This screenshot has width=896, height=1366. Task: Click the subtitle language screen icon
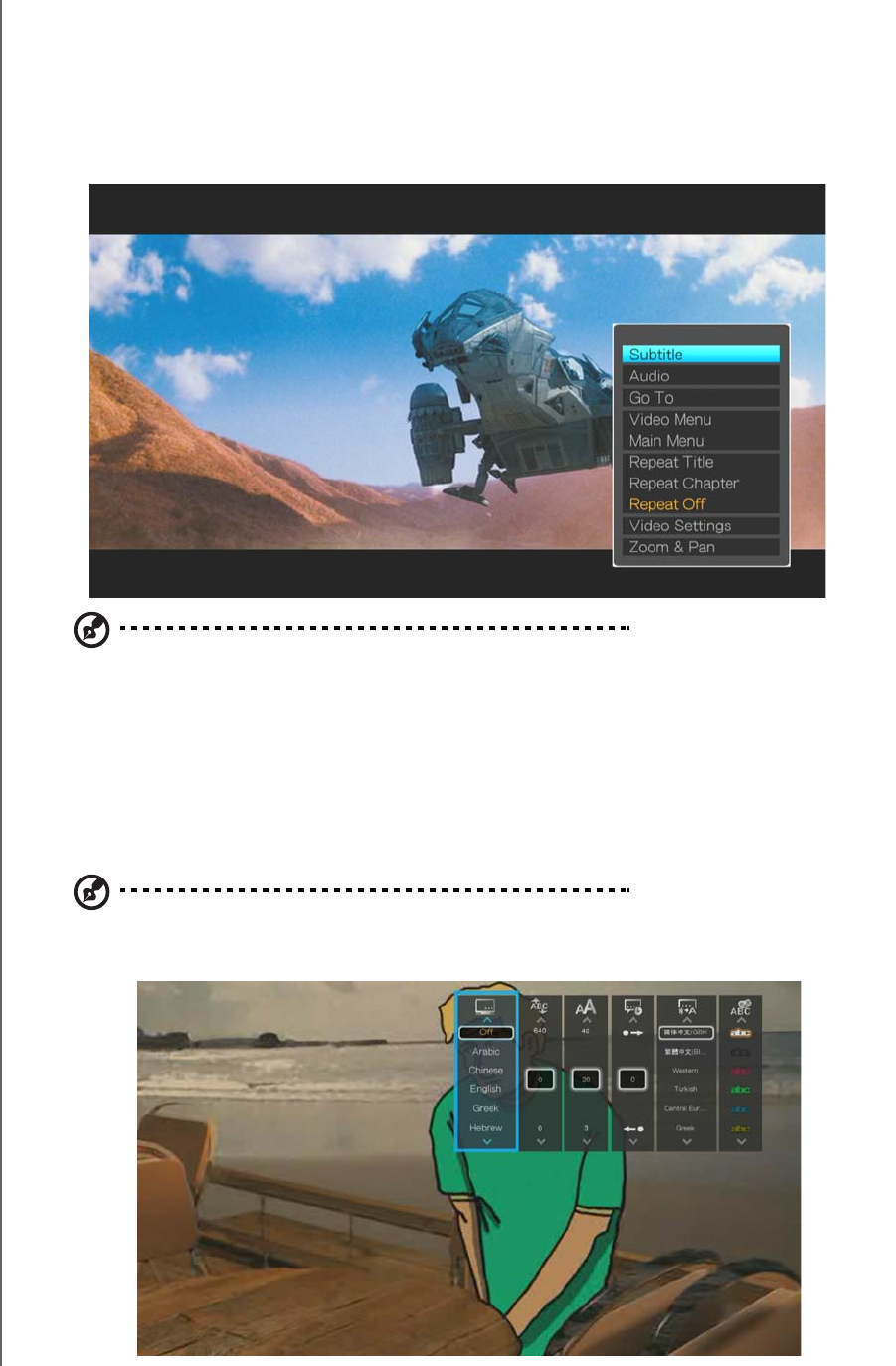(x=485, y=1007)
